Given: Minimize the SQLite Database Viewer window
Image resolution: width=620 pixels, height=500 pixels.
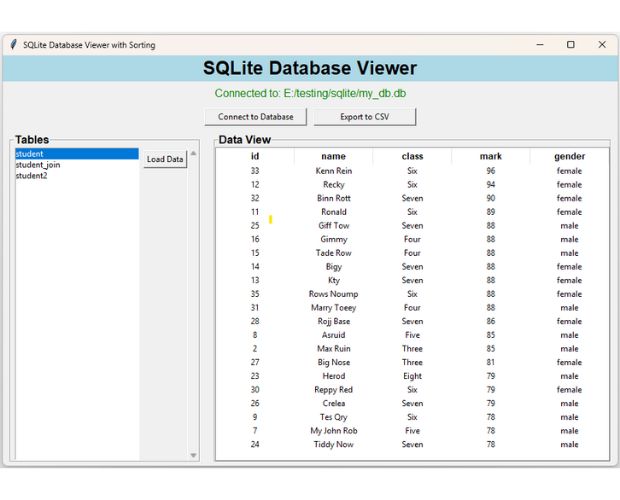Looking at the screenshot, I should tap(540, 44).
